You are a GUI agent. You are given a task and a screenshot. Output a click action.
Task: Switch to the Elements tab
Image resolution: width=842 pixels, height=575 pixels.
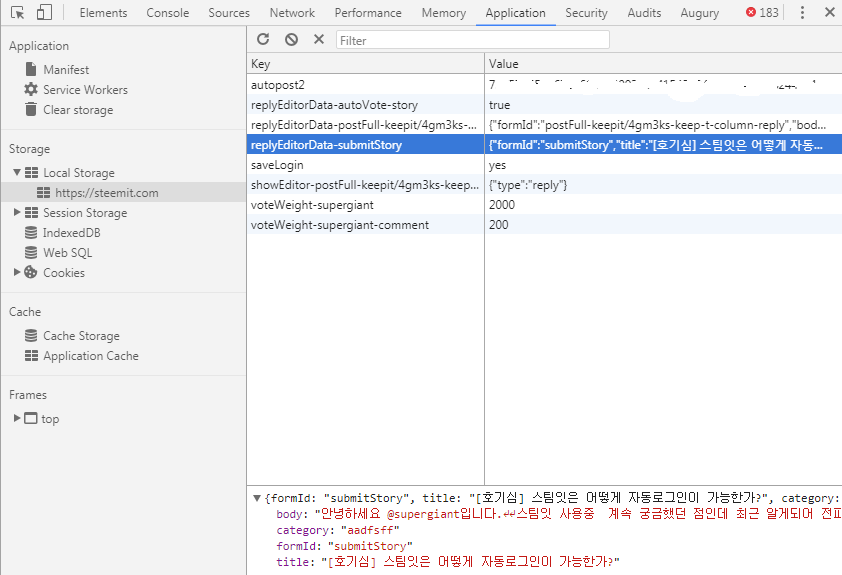tap(103, 13)
